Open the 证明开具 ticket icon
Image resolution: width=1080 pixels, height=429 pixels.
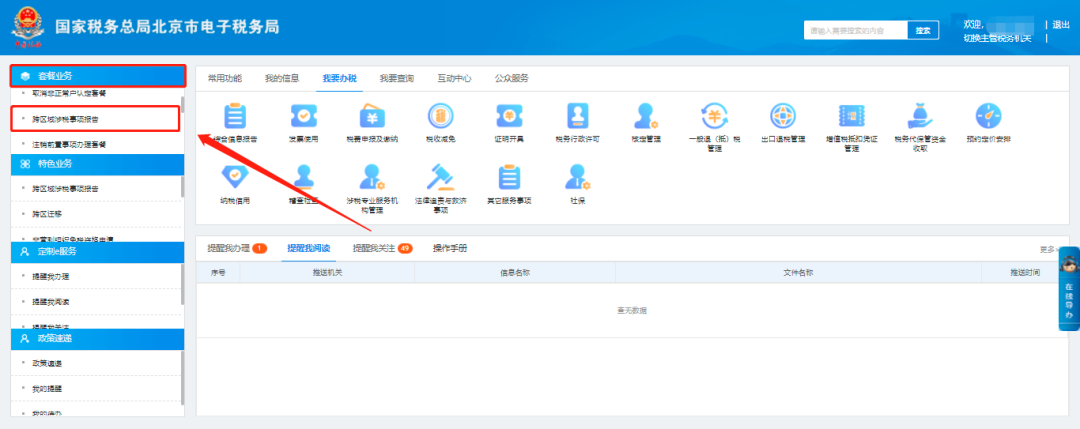click(509, 116)
